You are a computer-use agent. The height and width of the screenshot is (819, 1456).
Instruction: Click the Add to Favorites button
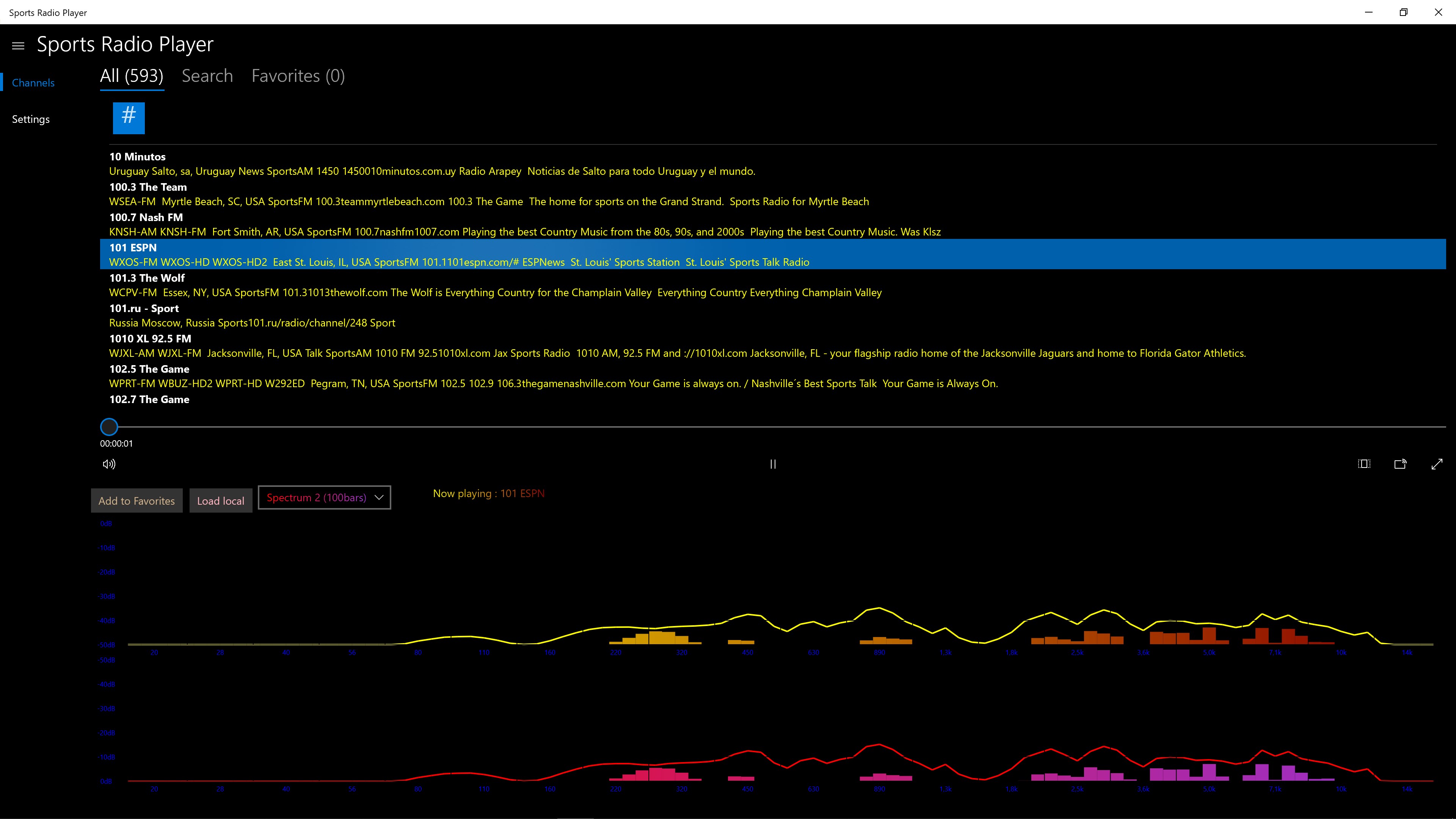(137, 501)
